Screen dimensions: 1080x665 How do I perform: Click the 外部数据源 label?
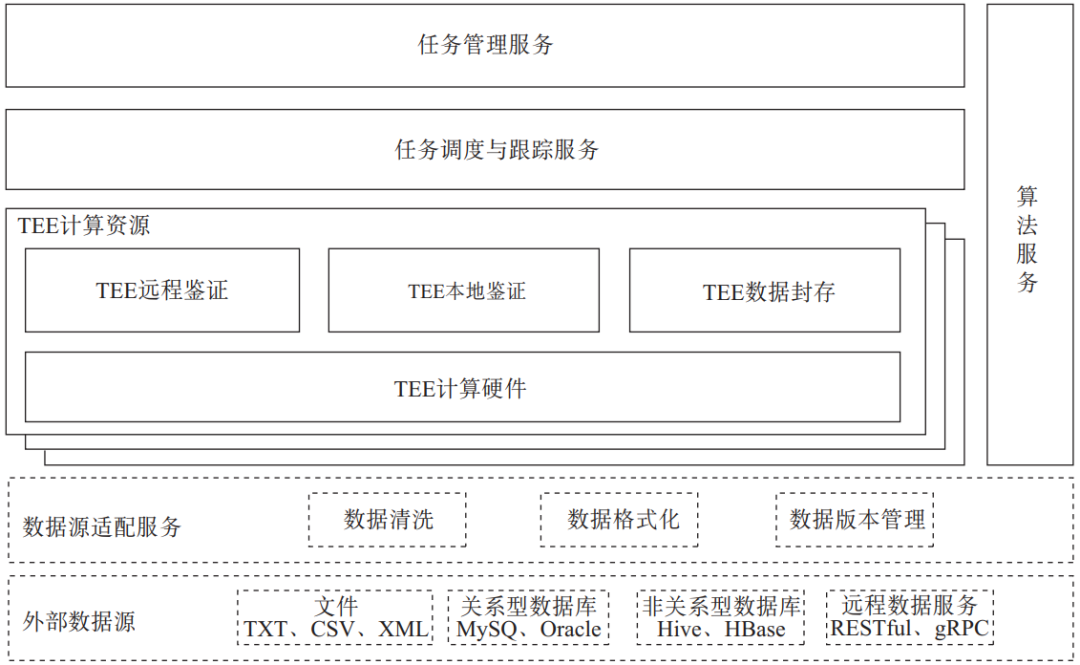tap(78, 621)
